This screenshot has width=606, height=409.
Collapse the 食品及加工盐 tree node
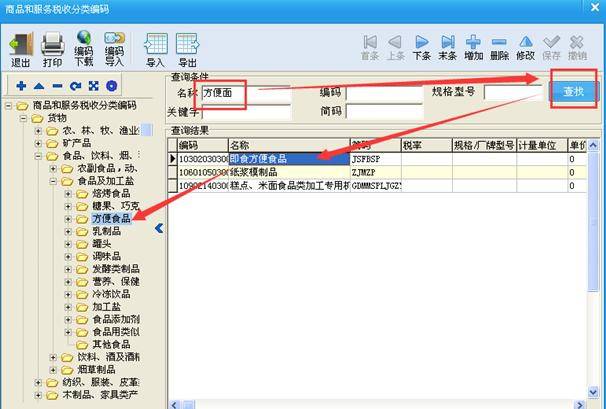(x=53, y=181)
